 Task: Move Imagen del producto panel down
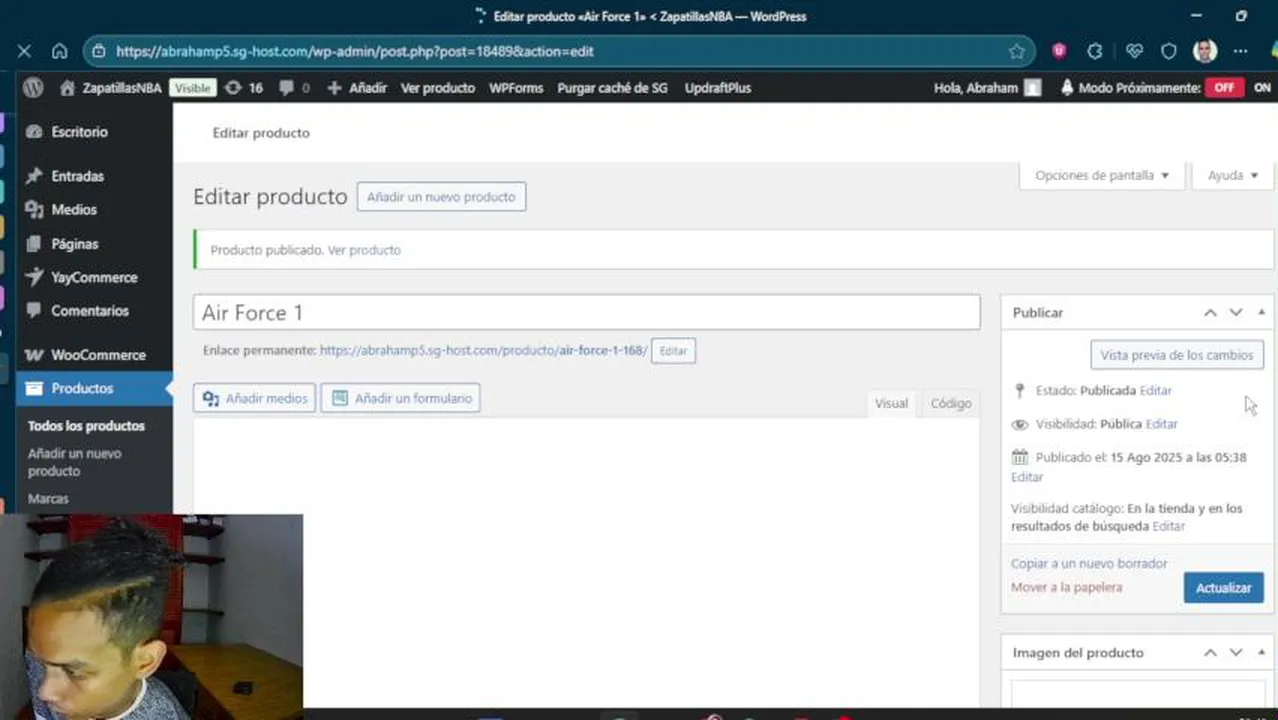[x=1236, y=653]
